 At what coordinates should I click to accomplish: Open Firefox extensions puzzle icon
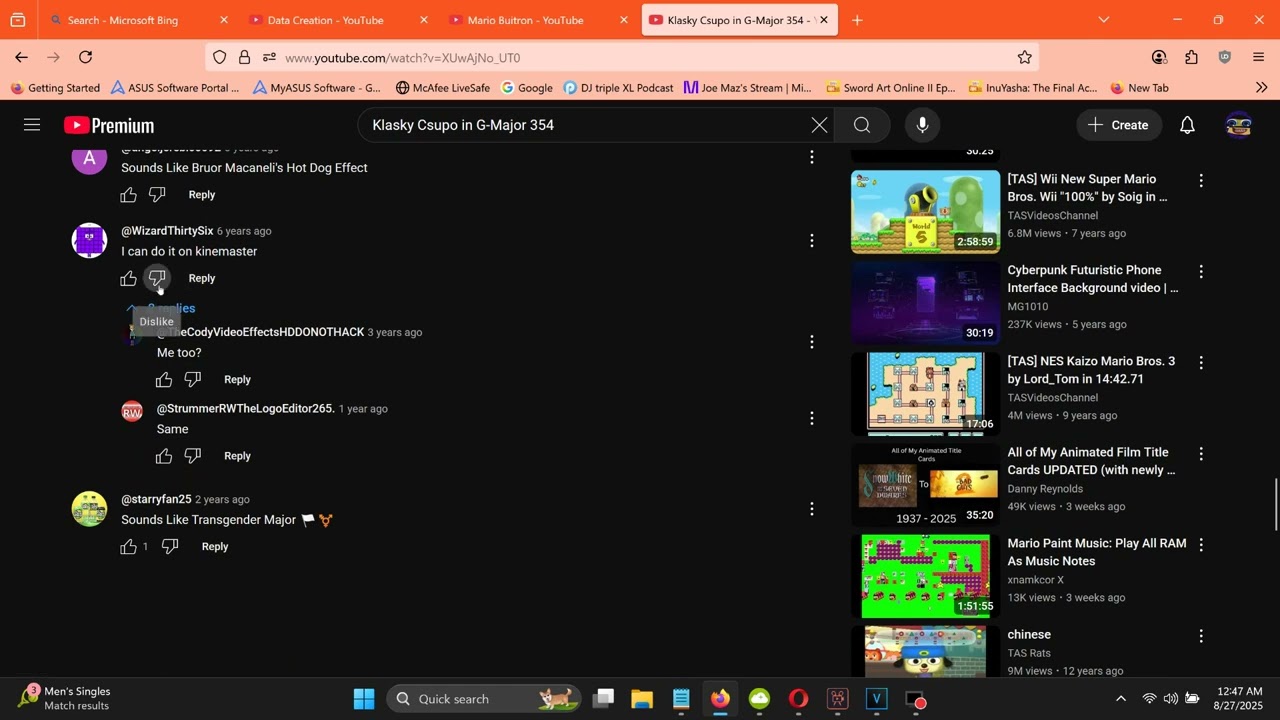coord(1191,58)
